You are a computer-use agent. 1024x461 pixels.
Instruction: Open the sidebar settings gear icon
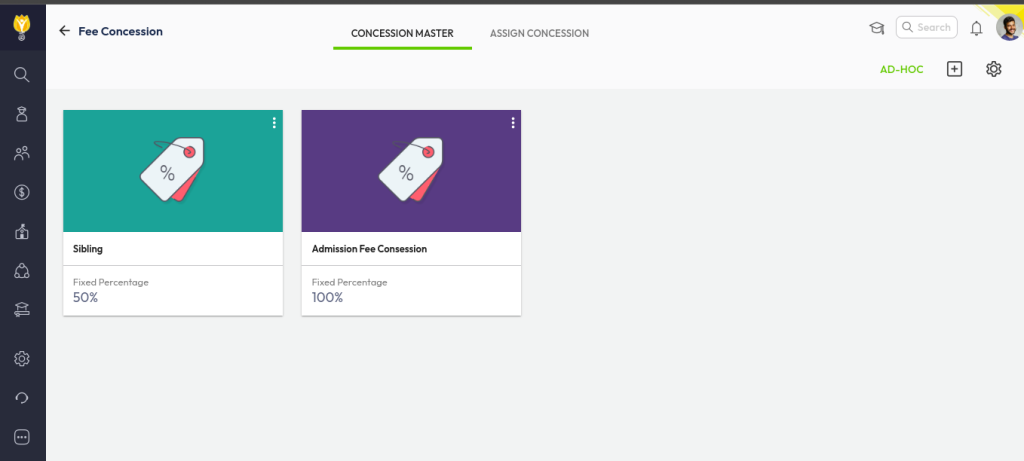(22, 359)
